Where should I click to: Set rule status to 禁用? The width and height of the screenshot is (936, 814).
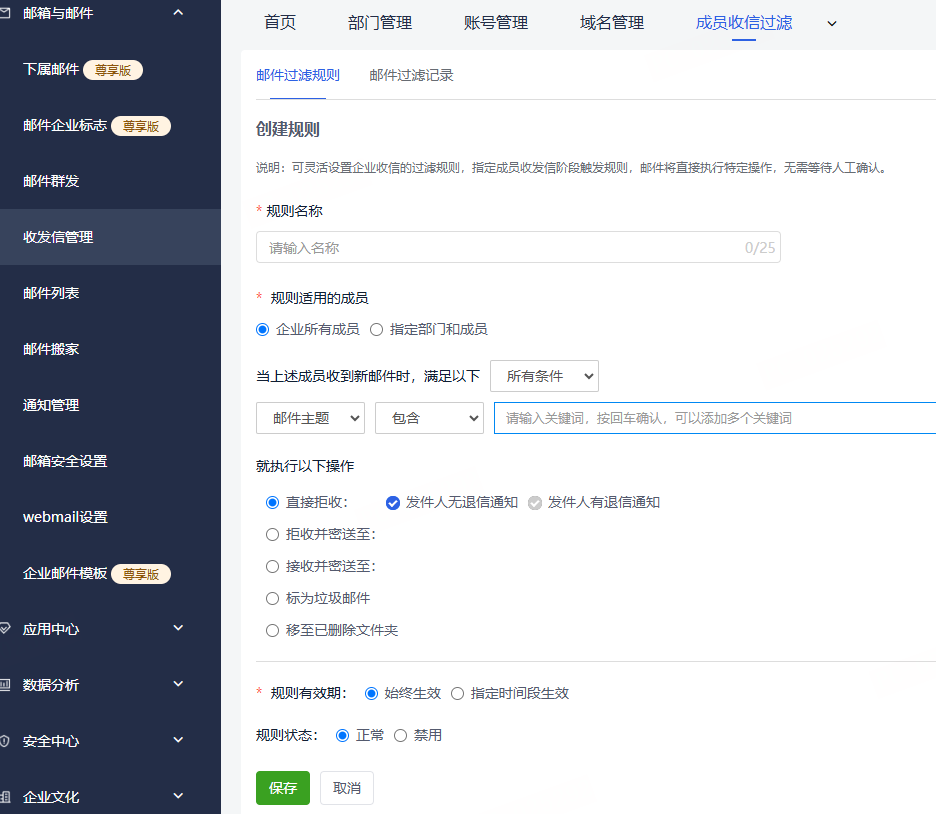click(401, 735)
